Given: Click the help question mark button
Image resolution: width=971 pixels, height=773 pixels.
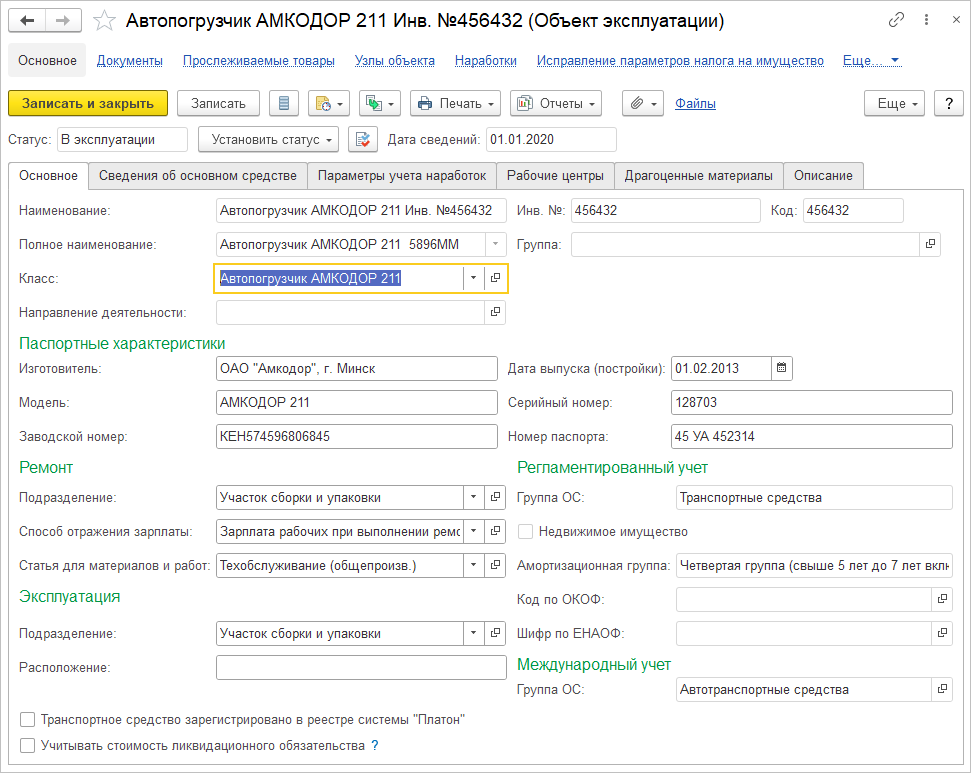Looking at the screenshot, I should [949, 103].
